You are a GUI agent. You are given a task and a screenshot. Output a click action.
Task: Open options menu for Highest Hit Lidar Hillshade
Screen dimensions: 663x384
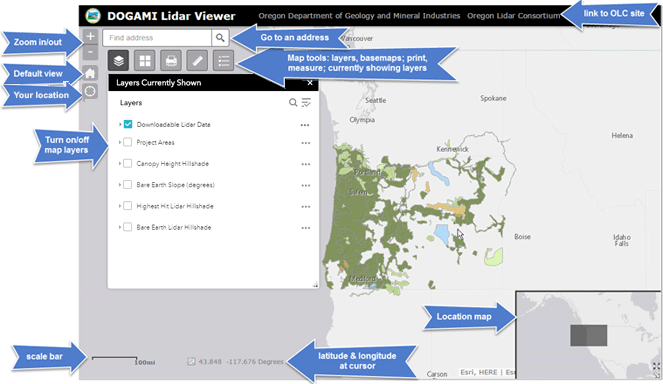coord(306,207)
